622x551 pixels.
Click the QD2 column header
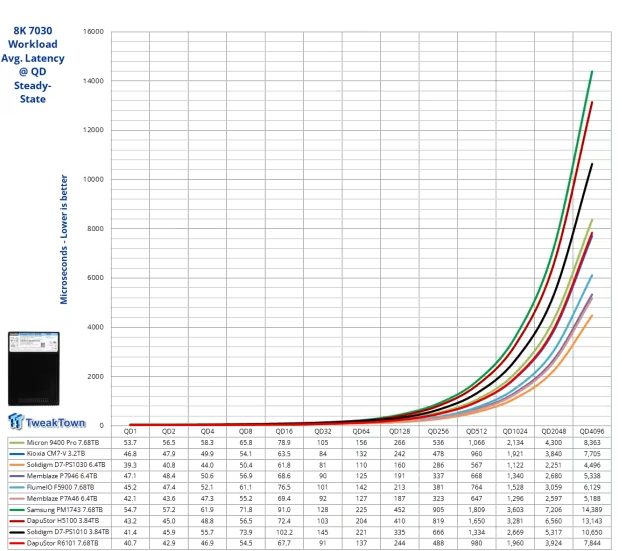click(169, 432)
